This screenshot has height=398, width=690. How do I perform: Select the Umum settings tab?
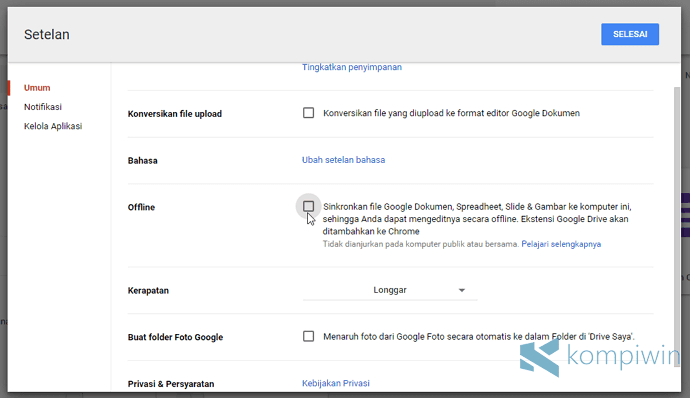coord(37,88)
